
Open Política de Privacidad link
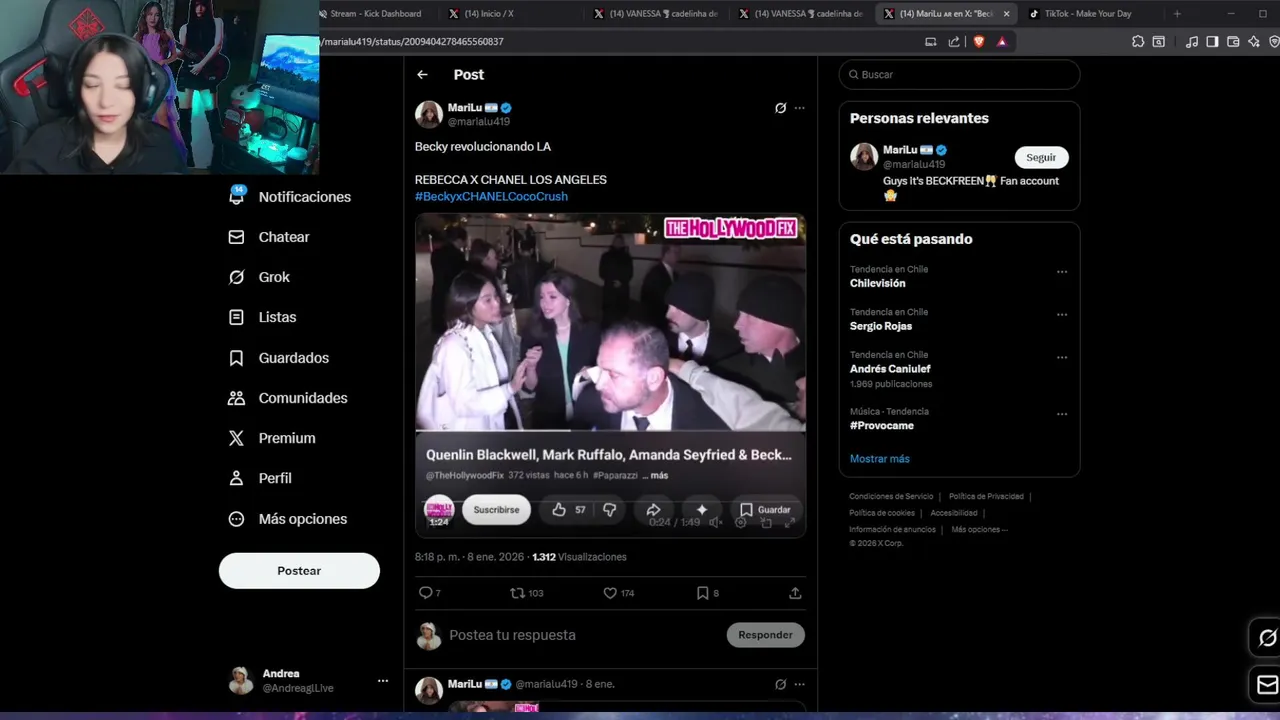986,497
